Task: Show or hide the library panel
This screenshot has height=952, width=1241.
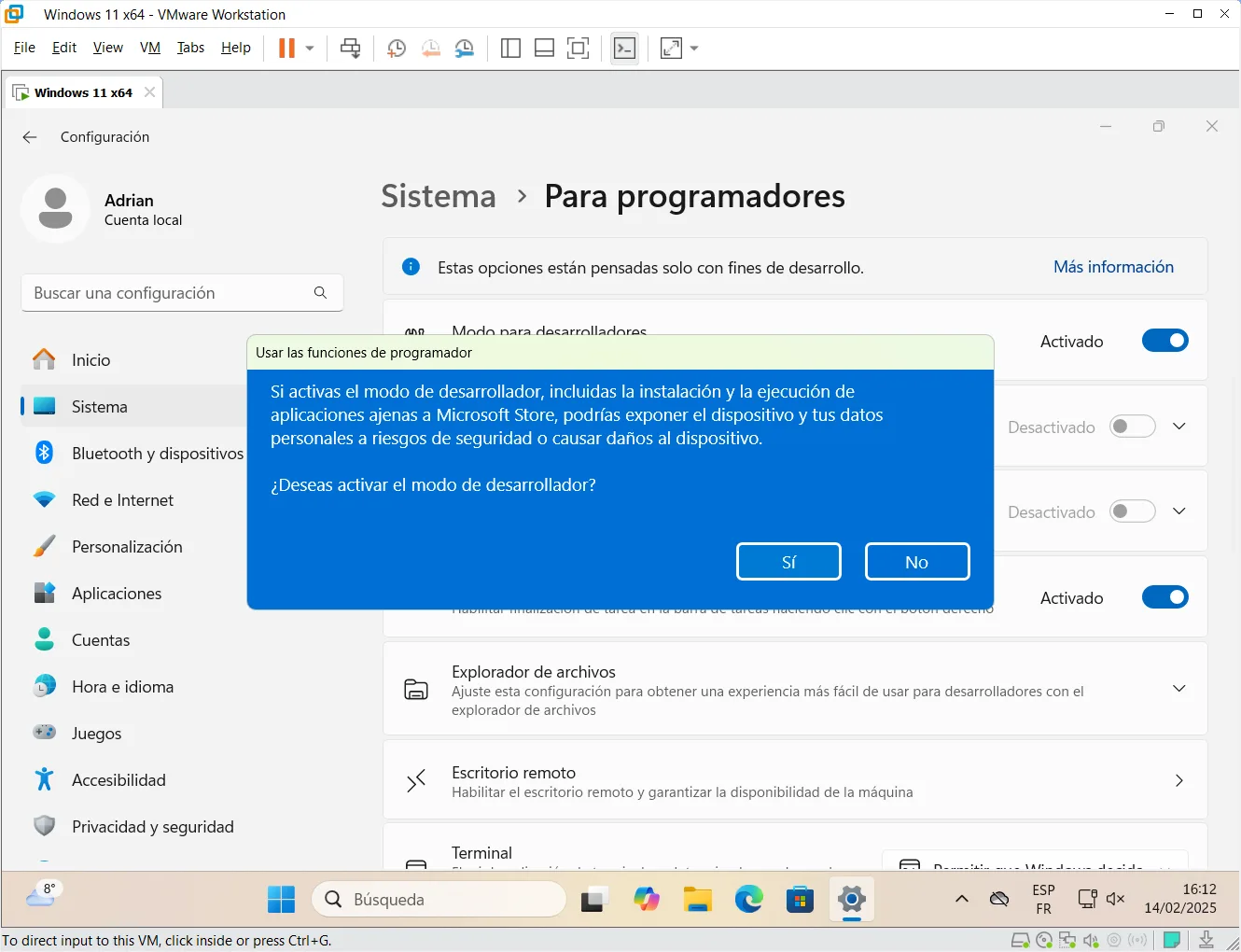Action: [x=510, y=48]
